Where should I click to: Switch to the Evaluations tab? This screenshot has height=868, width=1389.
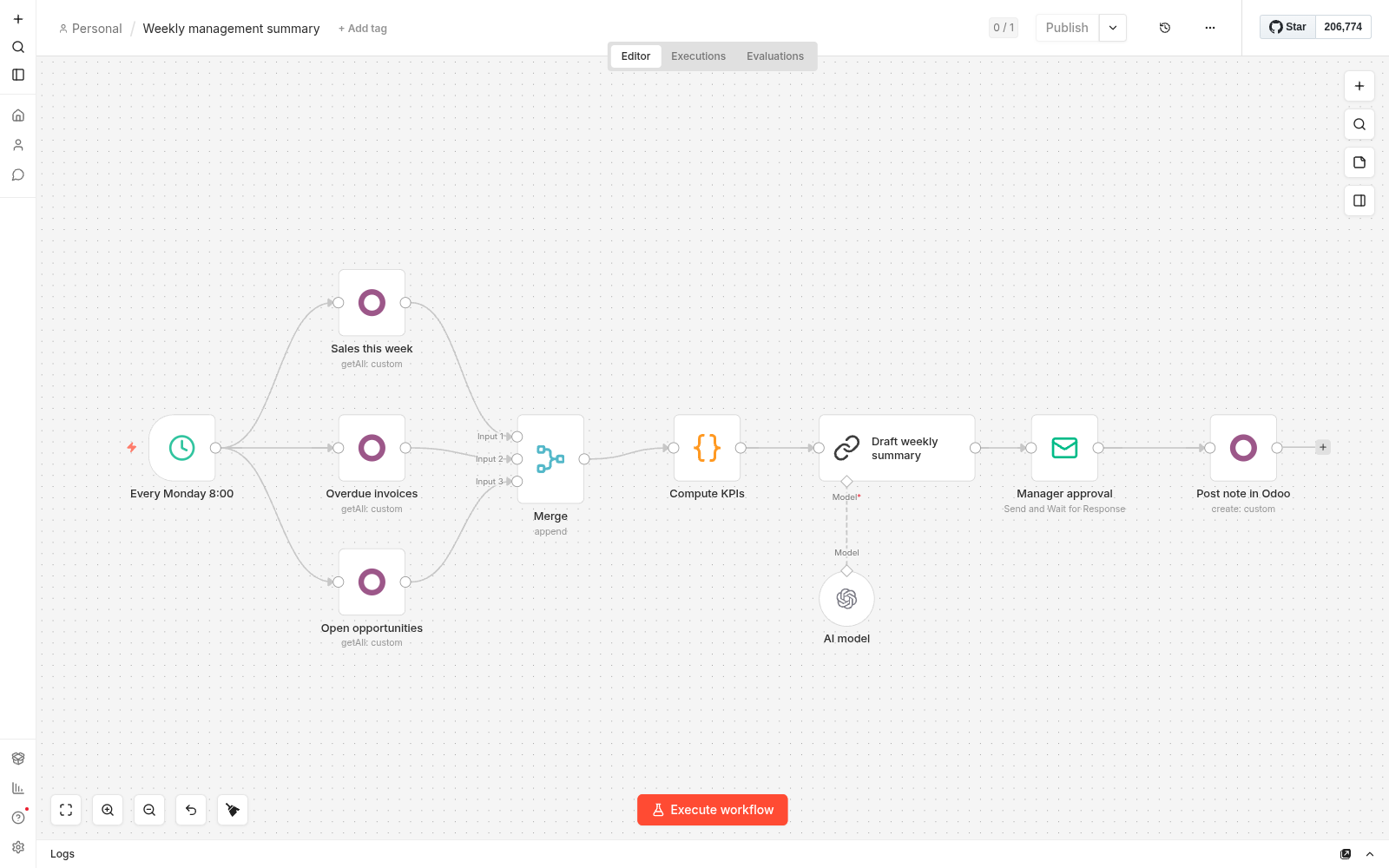point(775,56)
